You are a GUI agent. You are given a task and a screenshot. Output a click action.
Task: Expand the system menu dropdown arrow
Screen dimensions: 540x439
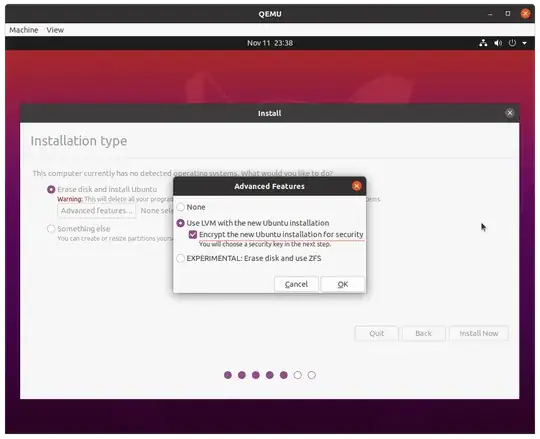click(524, 43)
